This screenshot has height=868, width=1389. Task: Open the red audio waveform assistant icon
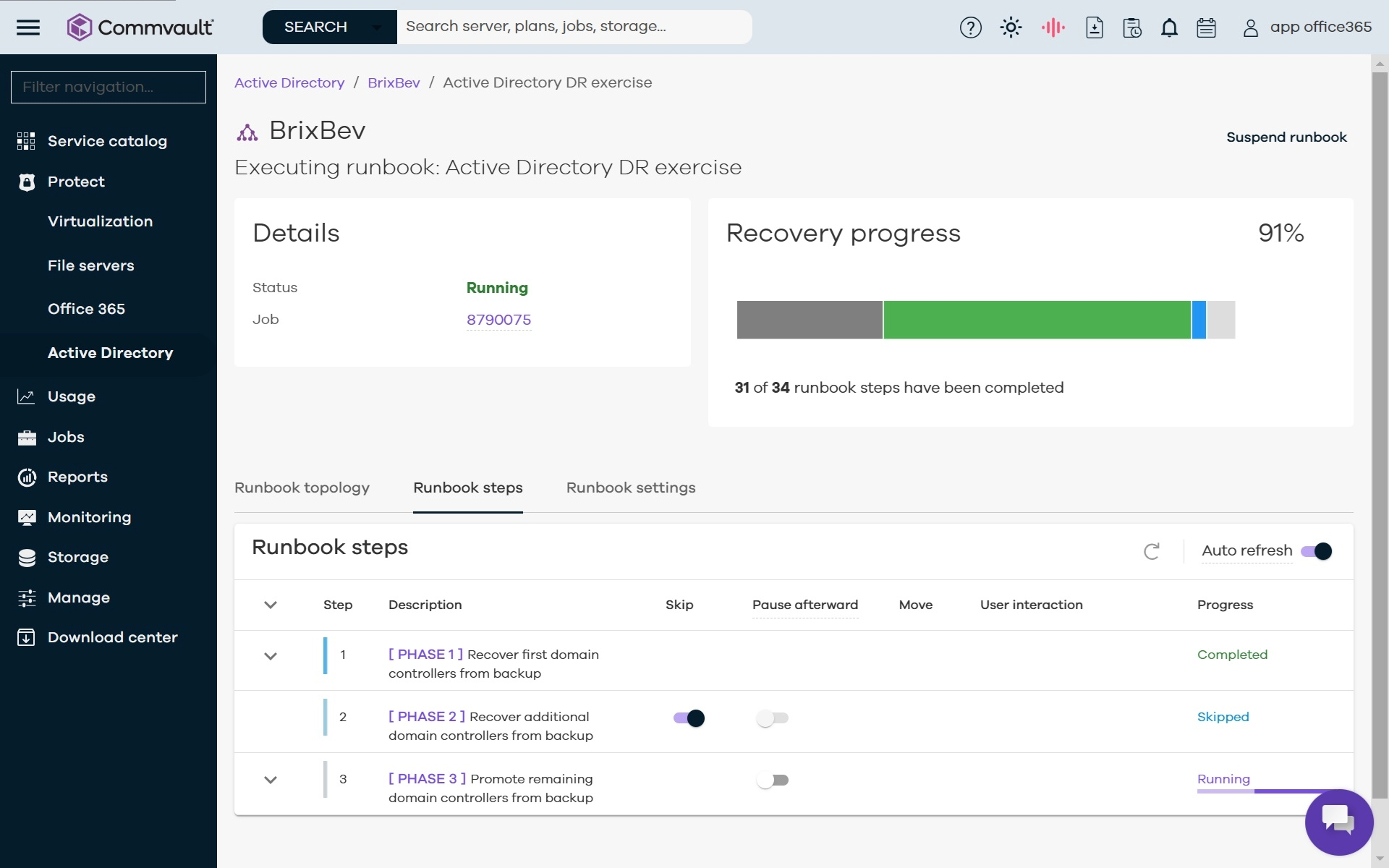pos(1053,27)
